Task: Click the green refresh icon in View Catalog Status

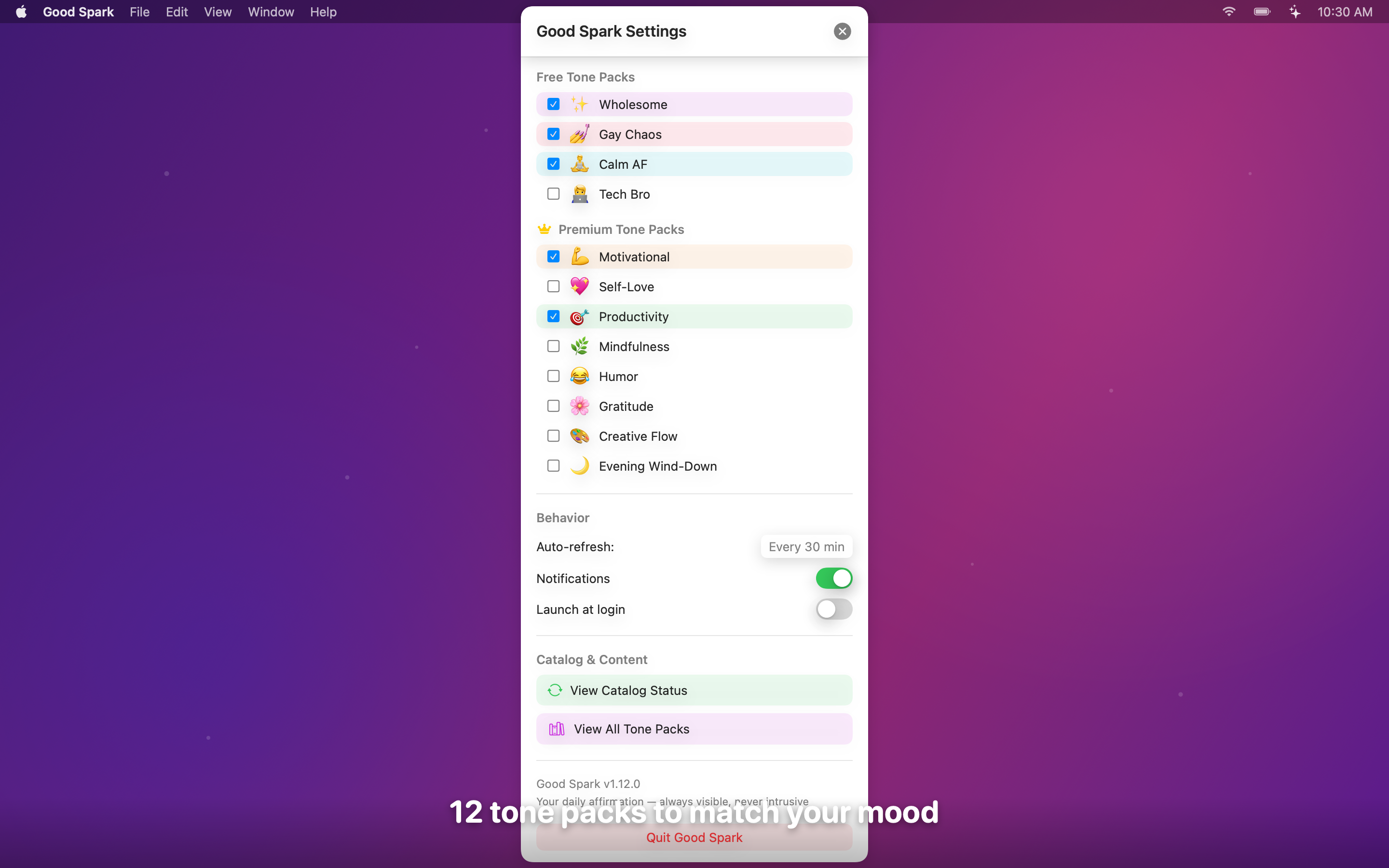Action: click(x=555, y=690)
